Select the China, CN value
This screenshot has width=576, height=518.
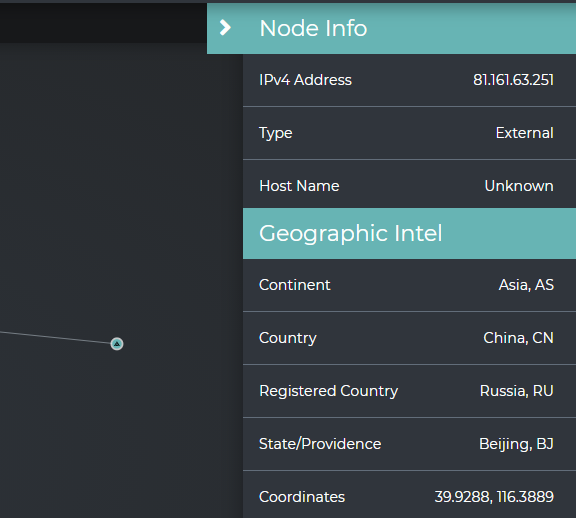point(518,338)
